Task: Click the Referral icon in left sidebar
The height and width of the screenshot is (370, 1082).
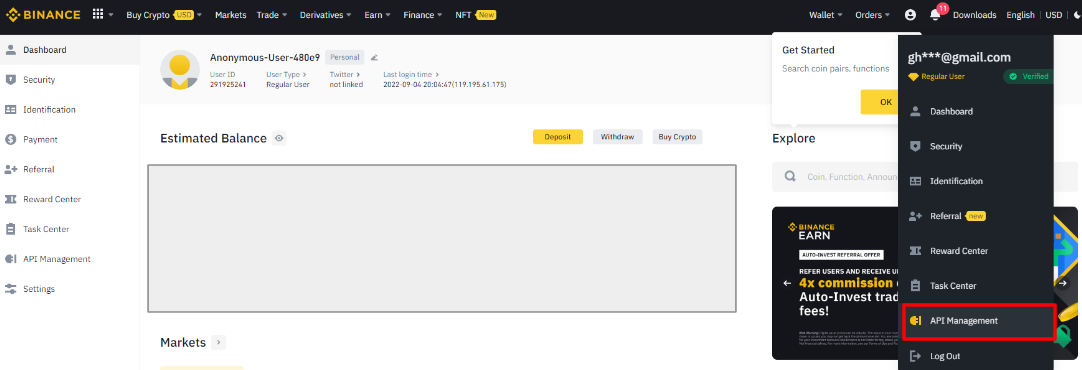Action: [10, 169]
